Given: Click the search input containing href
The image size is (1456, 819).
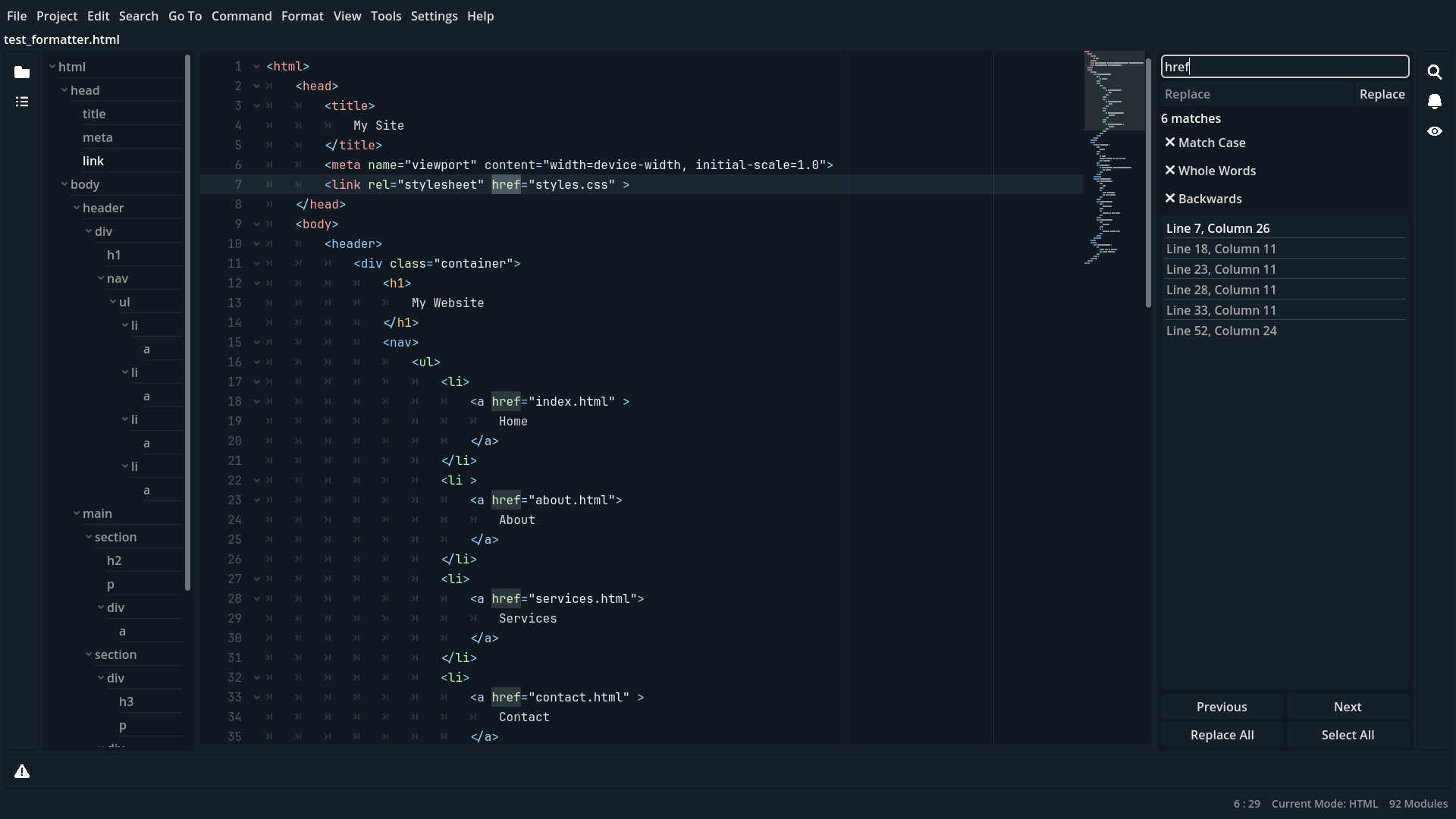Looking at the screenshot, I should 1285,67.
